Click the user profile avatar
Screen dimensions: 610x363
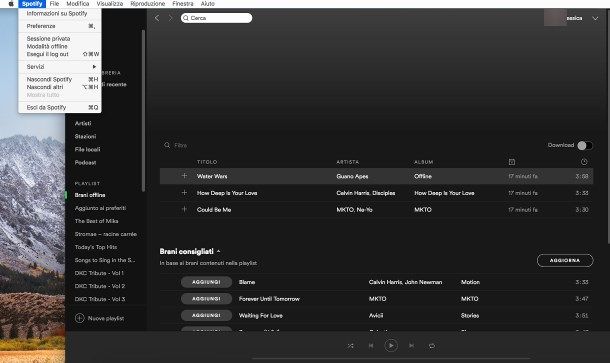tap(555, 18)
